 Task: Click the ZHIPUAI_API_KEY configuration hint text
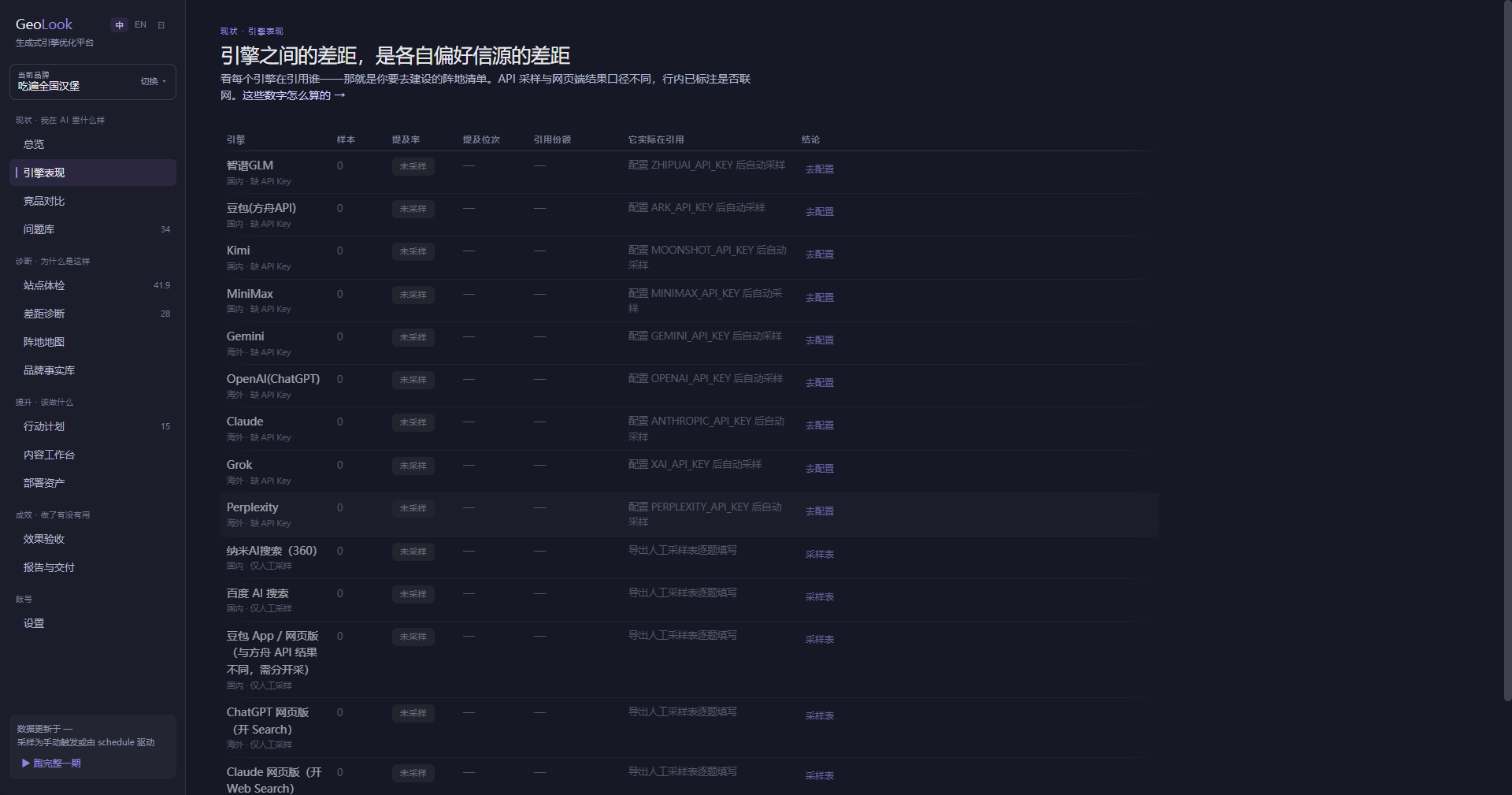click(x=706, y=165)
